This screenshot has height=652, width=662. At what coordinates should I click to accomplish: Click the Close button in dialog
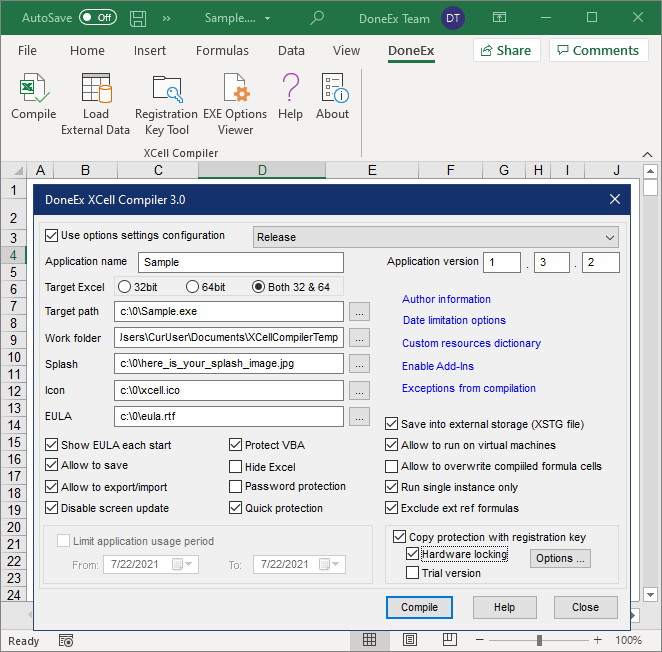(x=586, y=607)
